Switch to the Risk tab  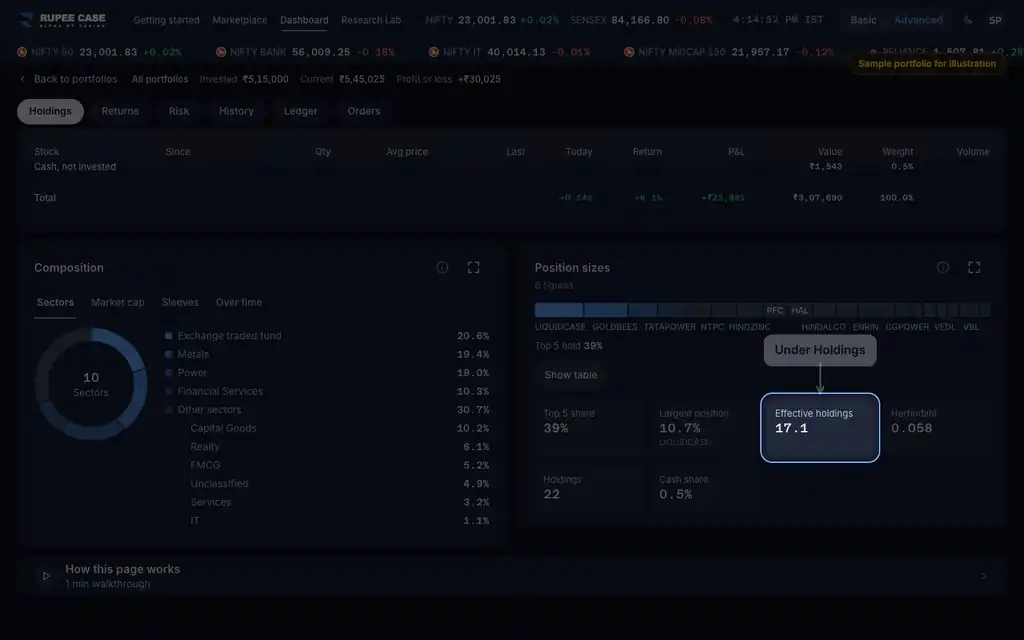tap(179, 111)
